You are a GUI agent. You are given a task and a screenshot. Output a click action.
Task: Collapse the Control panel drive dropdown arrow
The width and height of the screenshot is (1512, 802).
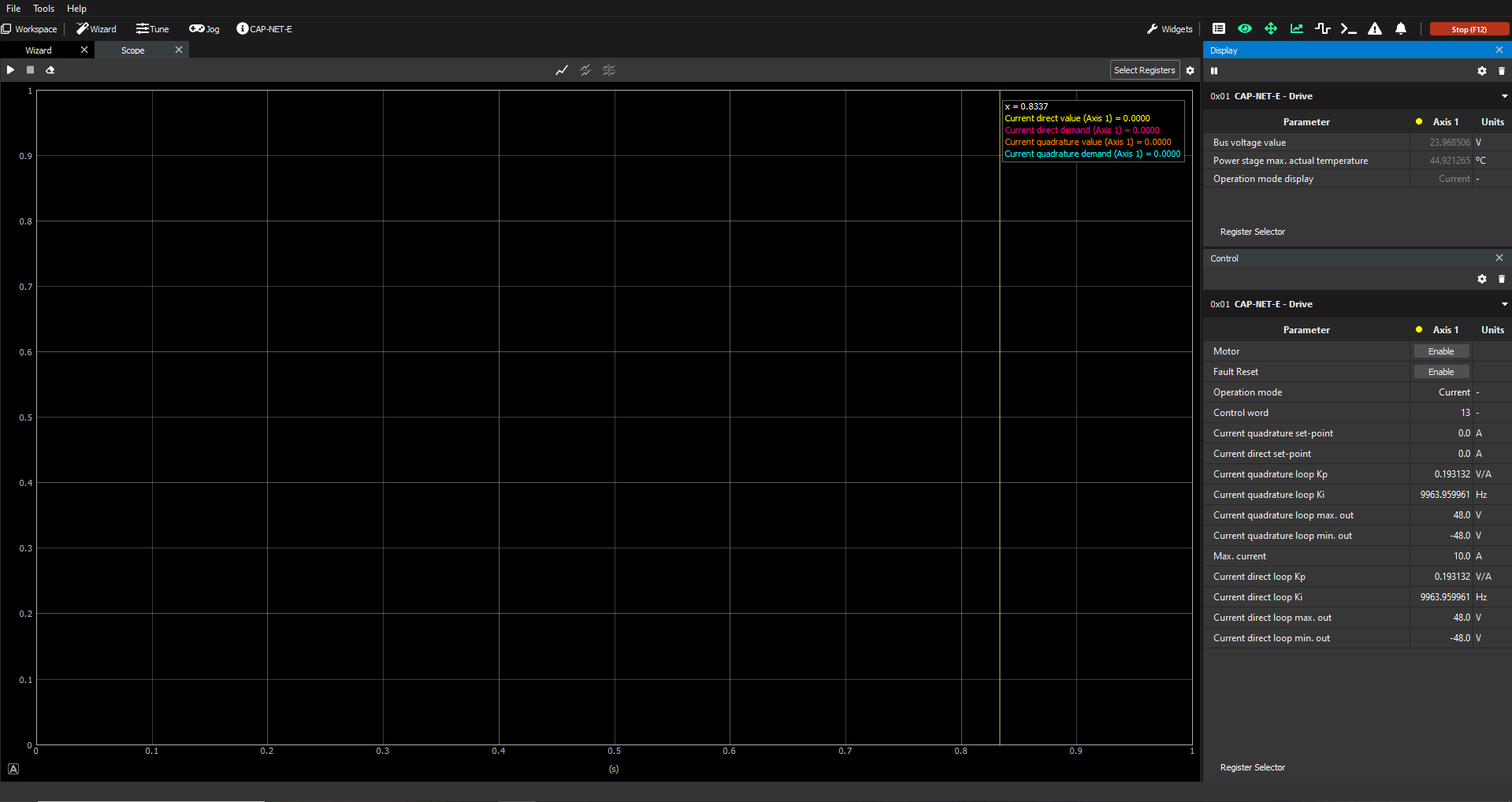click(1504, 304)
